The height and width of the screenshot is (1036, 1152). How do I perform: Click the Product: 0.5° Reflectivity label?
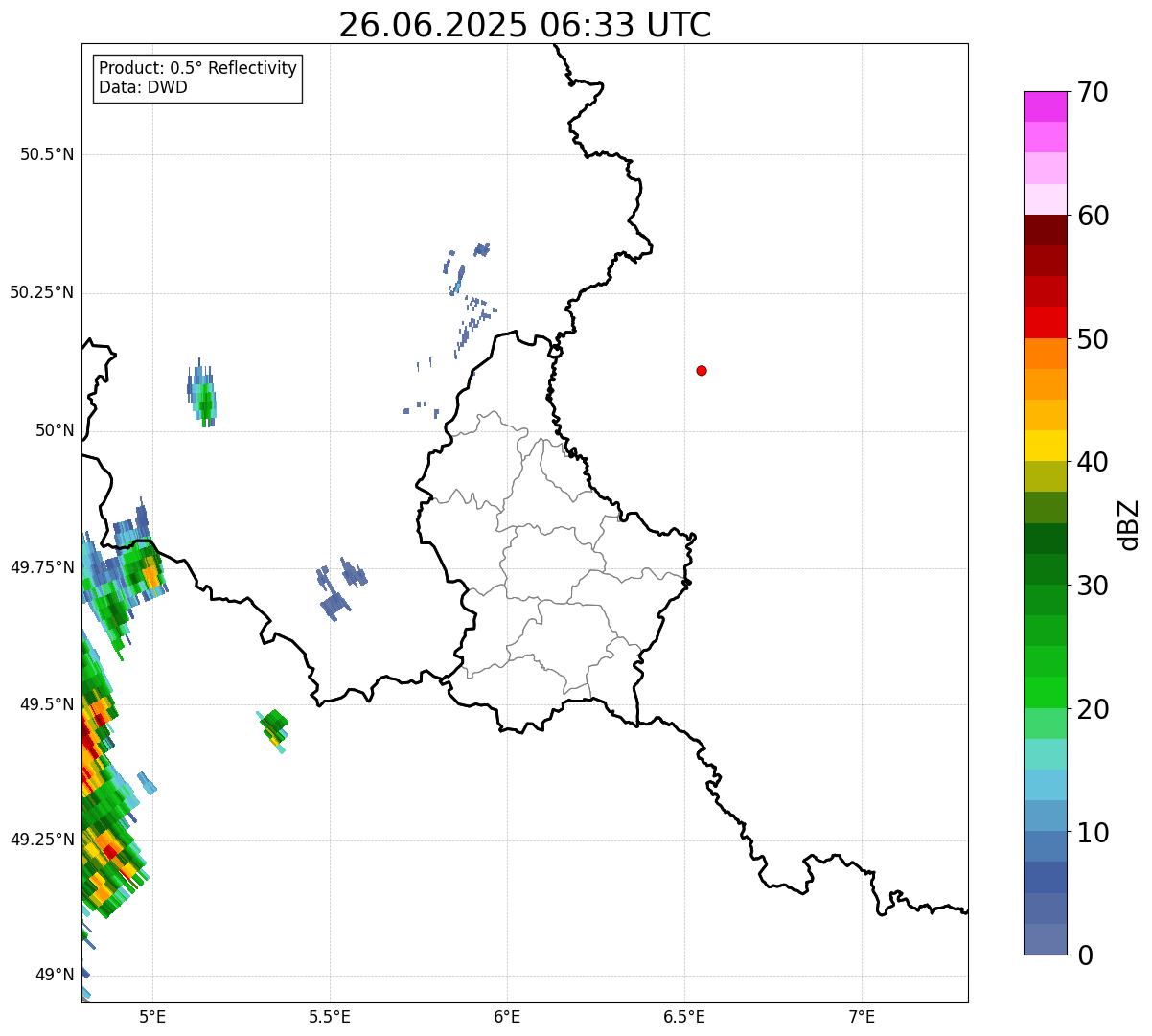point(197,69)
